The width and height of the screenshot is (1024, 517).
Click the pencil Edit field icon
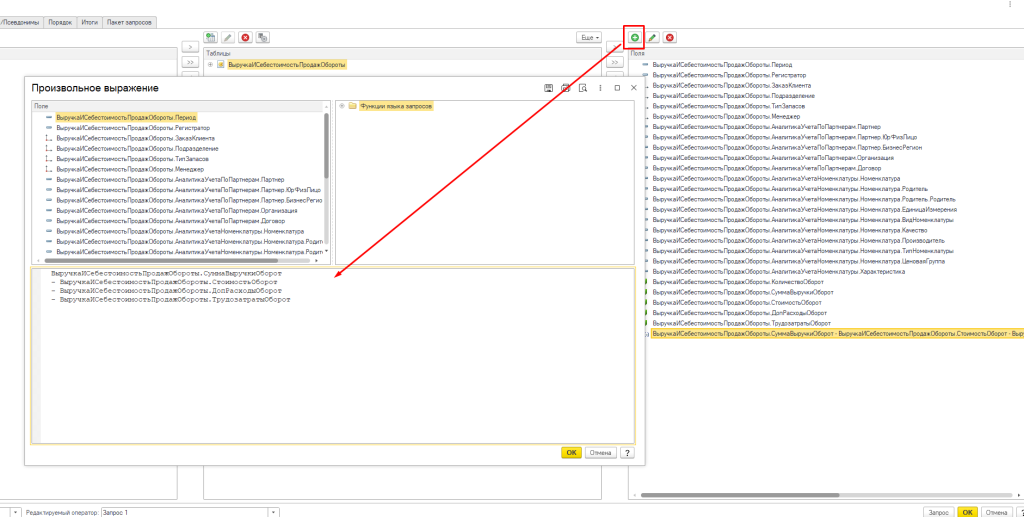point(652,37)
